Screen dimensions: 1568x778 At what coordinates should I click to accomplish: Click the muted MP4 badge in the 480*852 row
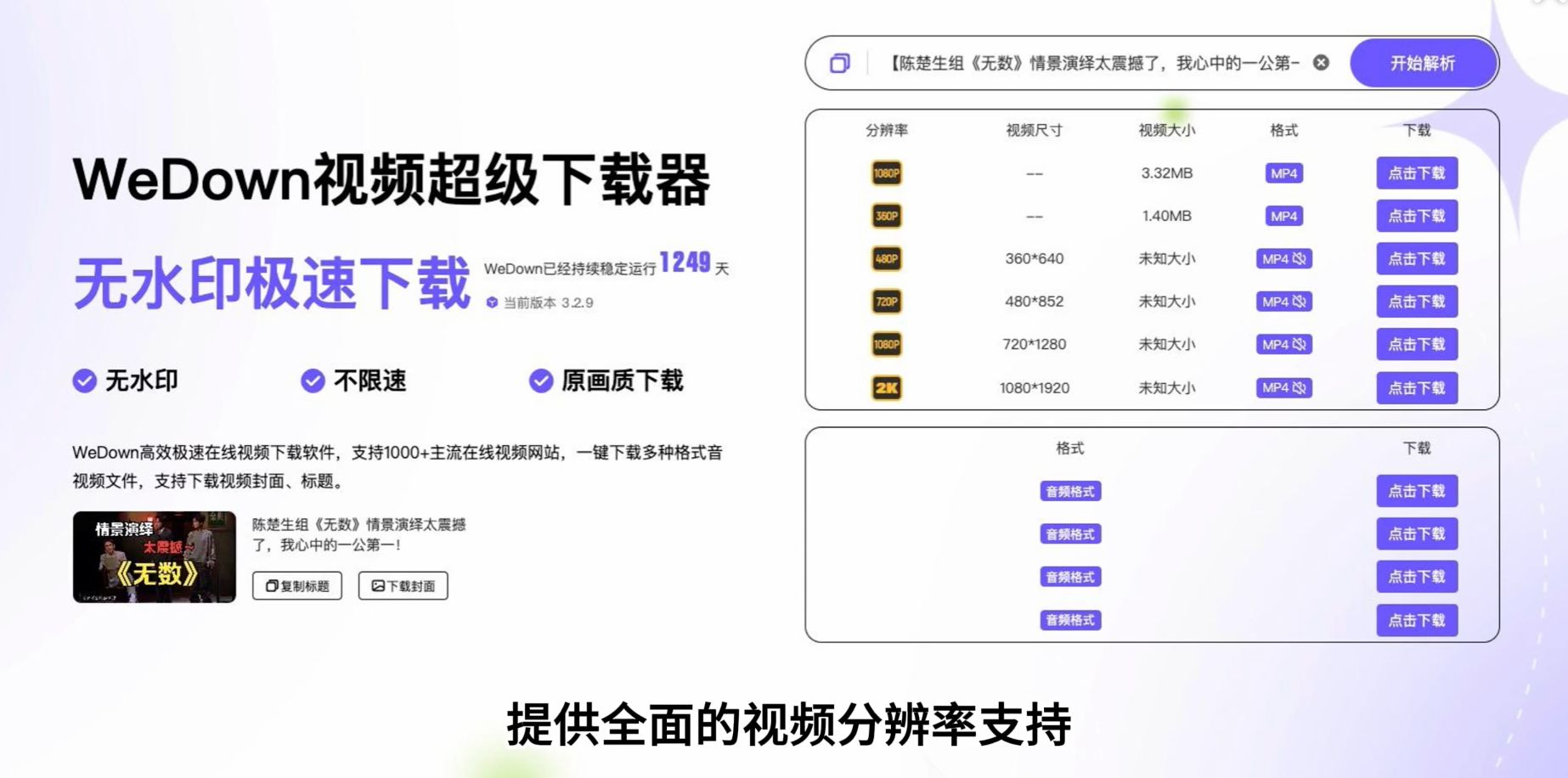tap(1283, 302)
